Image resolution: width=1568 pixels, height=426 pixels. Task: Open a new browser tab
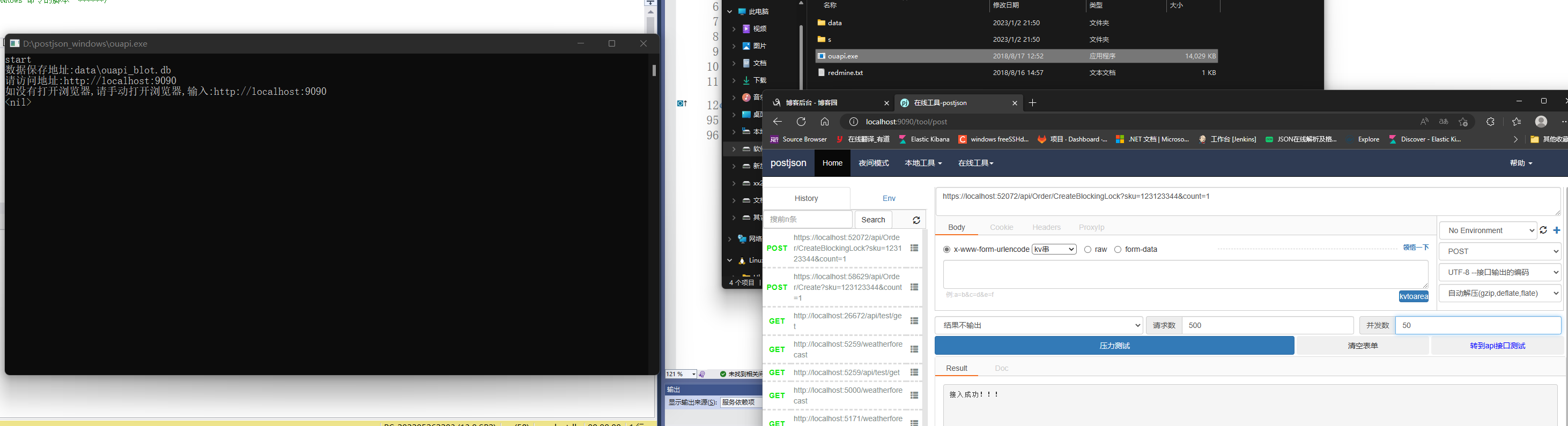click(x=1032, y=103)
